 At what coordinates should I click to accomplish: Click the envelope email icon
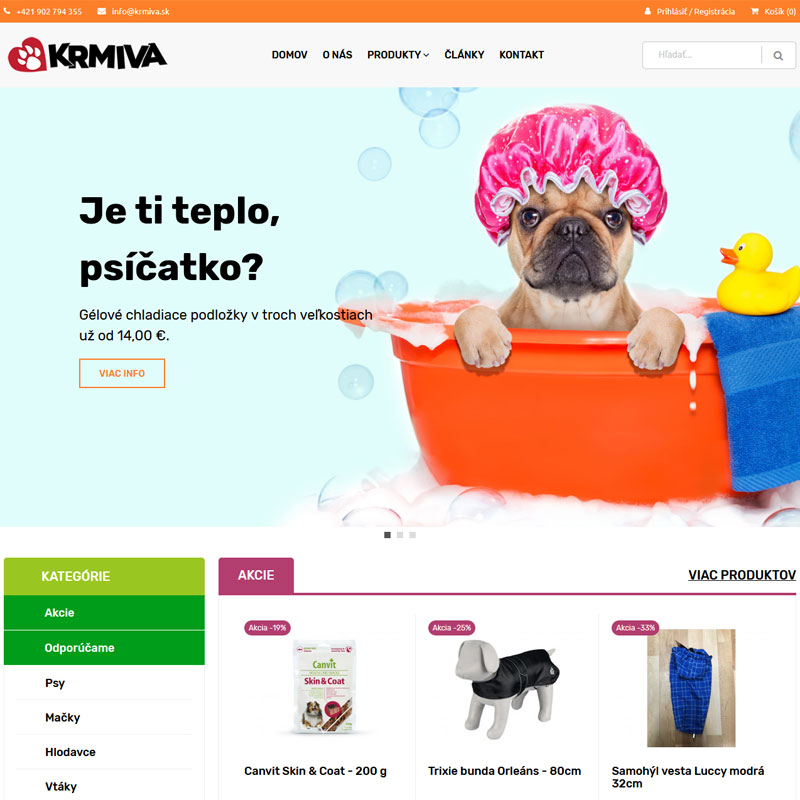(102, 11)
